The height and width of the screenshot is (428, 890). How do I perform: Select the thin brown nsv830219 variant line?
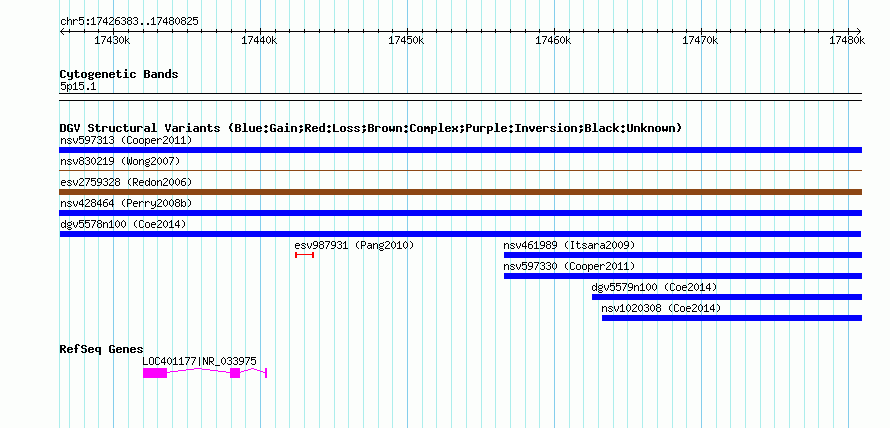pos(460,170)
